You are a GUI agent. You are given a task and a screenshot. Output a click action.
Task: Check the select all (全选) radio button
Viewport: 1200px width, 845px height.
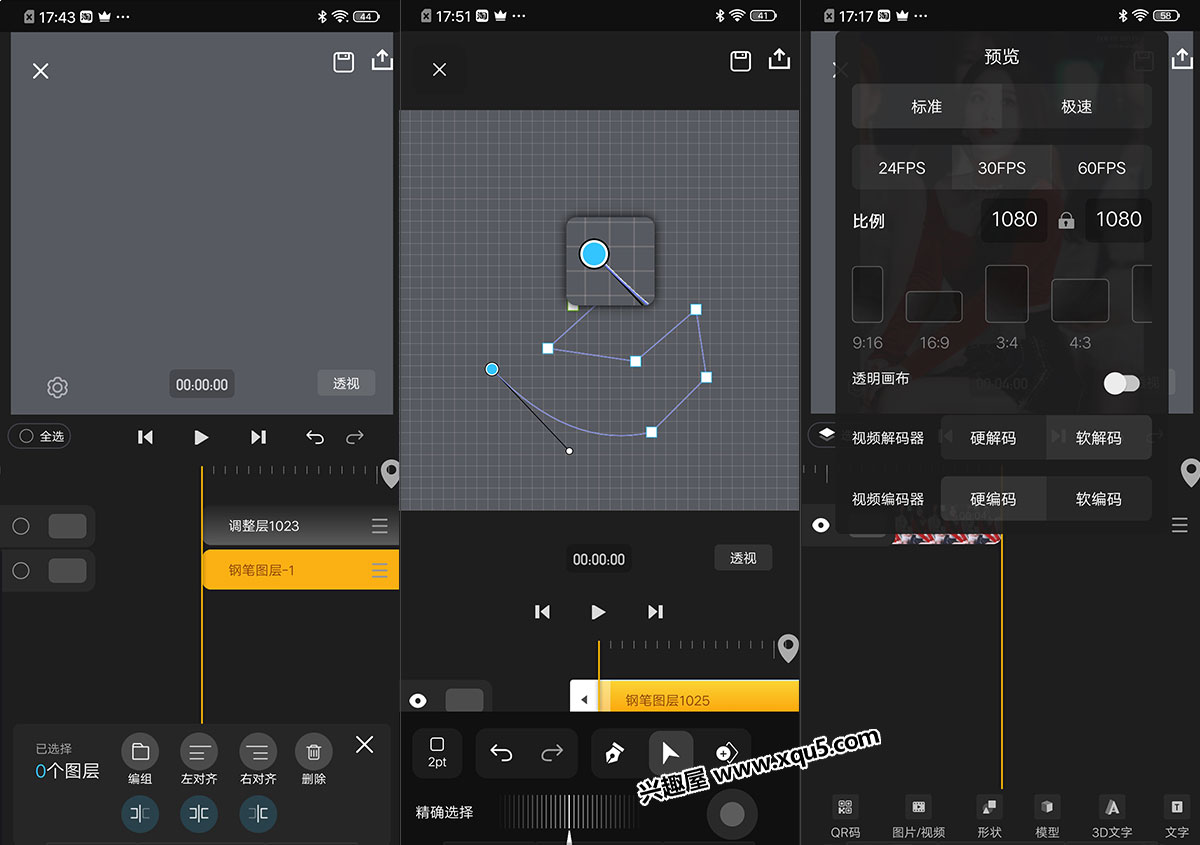(27, 436)
